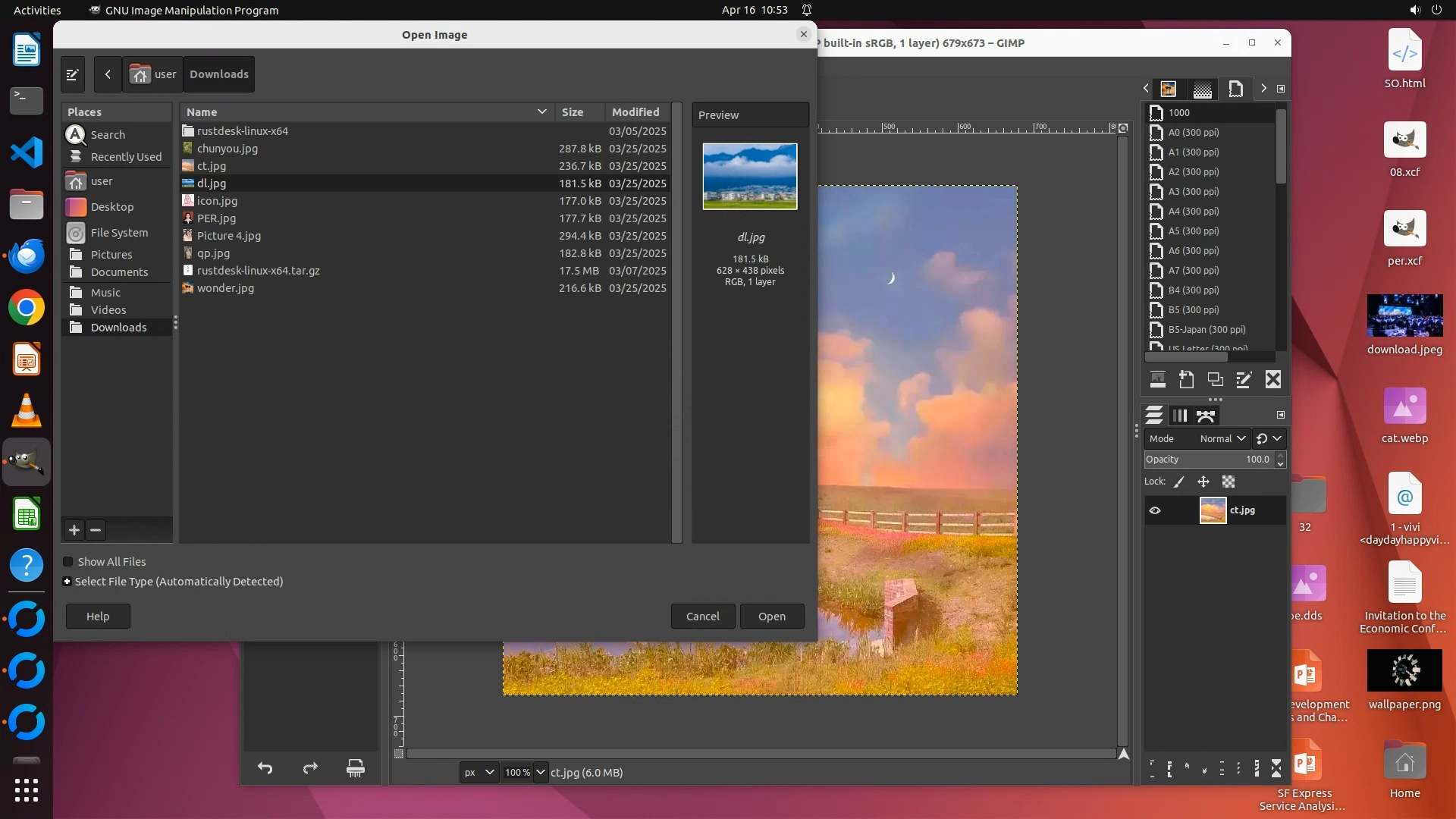Toggle the lock alpha channel checkerboard icon
The height and width of the screenshot is (819, 1456).
point(1228,482)
